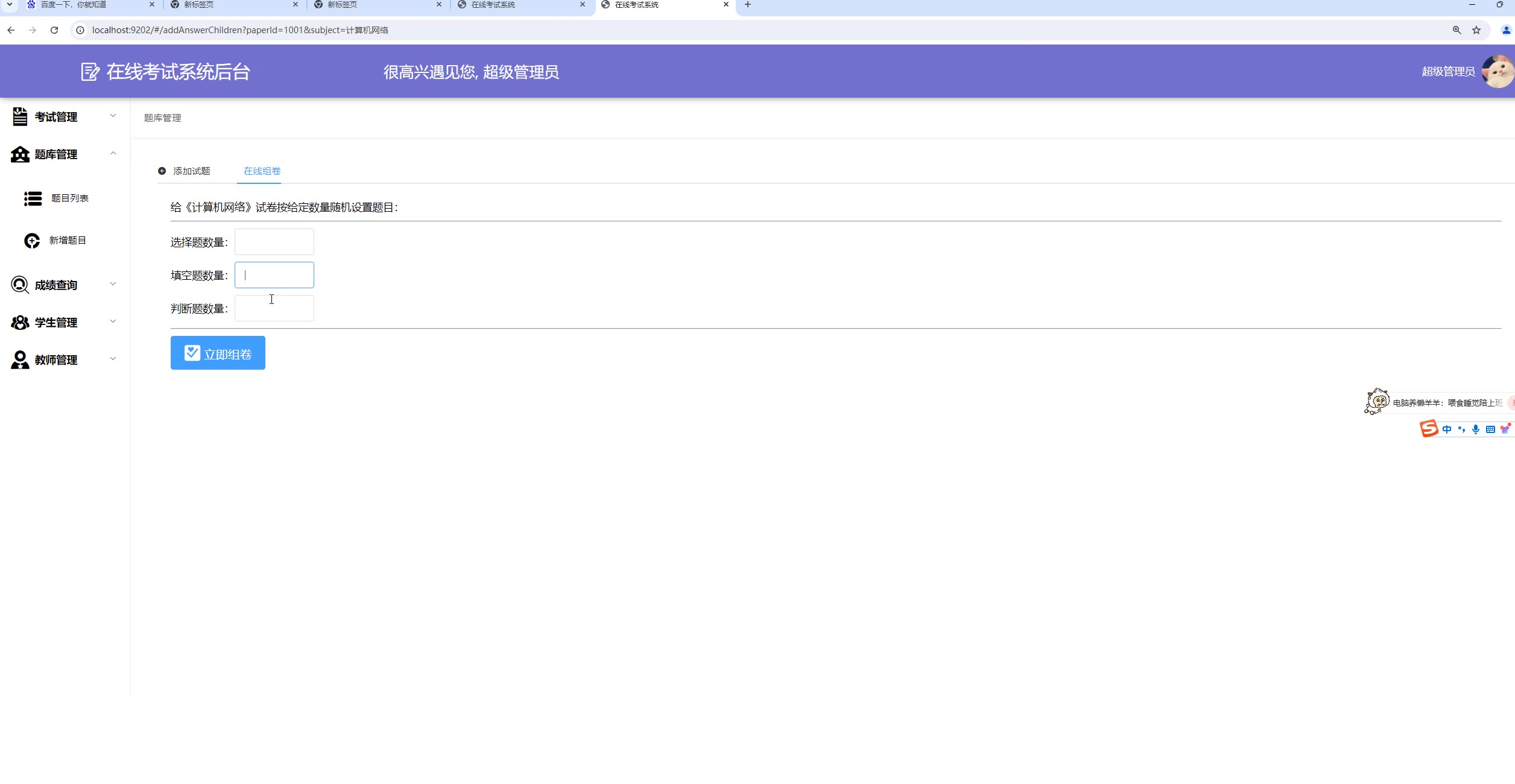Click the 题库管理 breadcrumb text
1515x784 pixels.
163,118
